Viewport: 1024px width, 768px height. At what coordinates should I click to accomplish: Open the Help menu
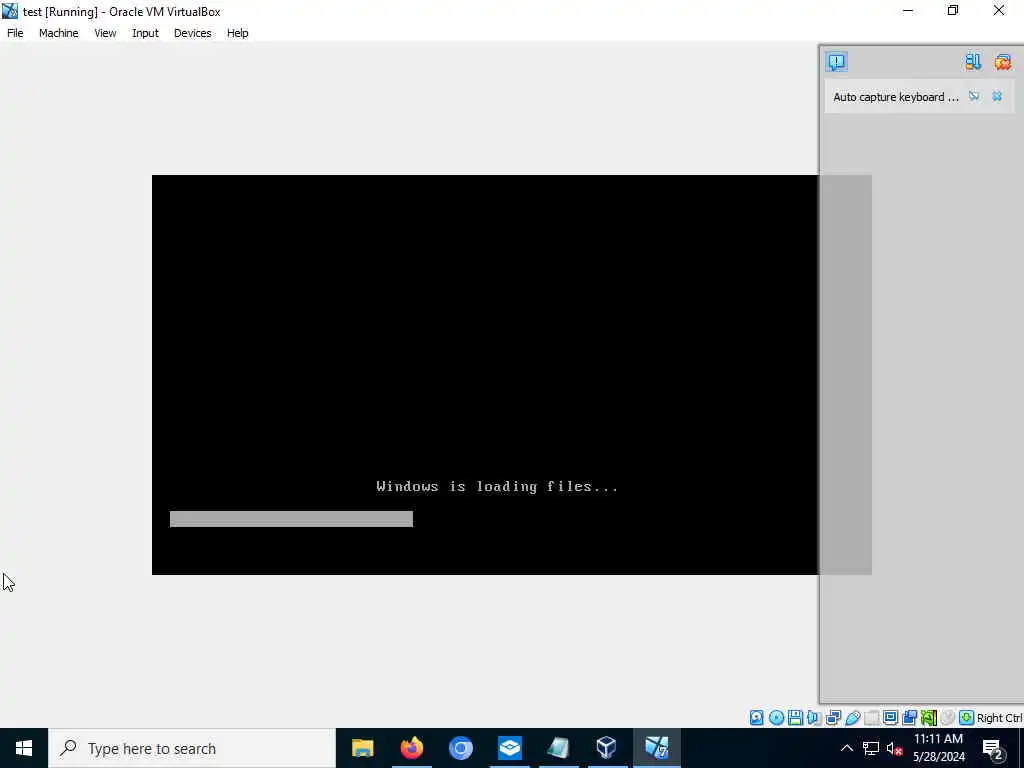[237, 33]
